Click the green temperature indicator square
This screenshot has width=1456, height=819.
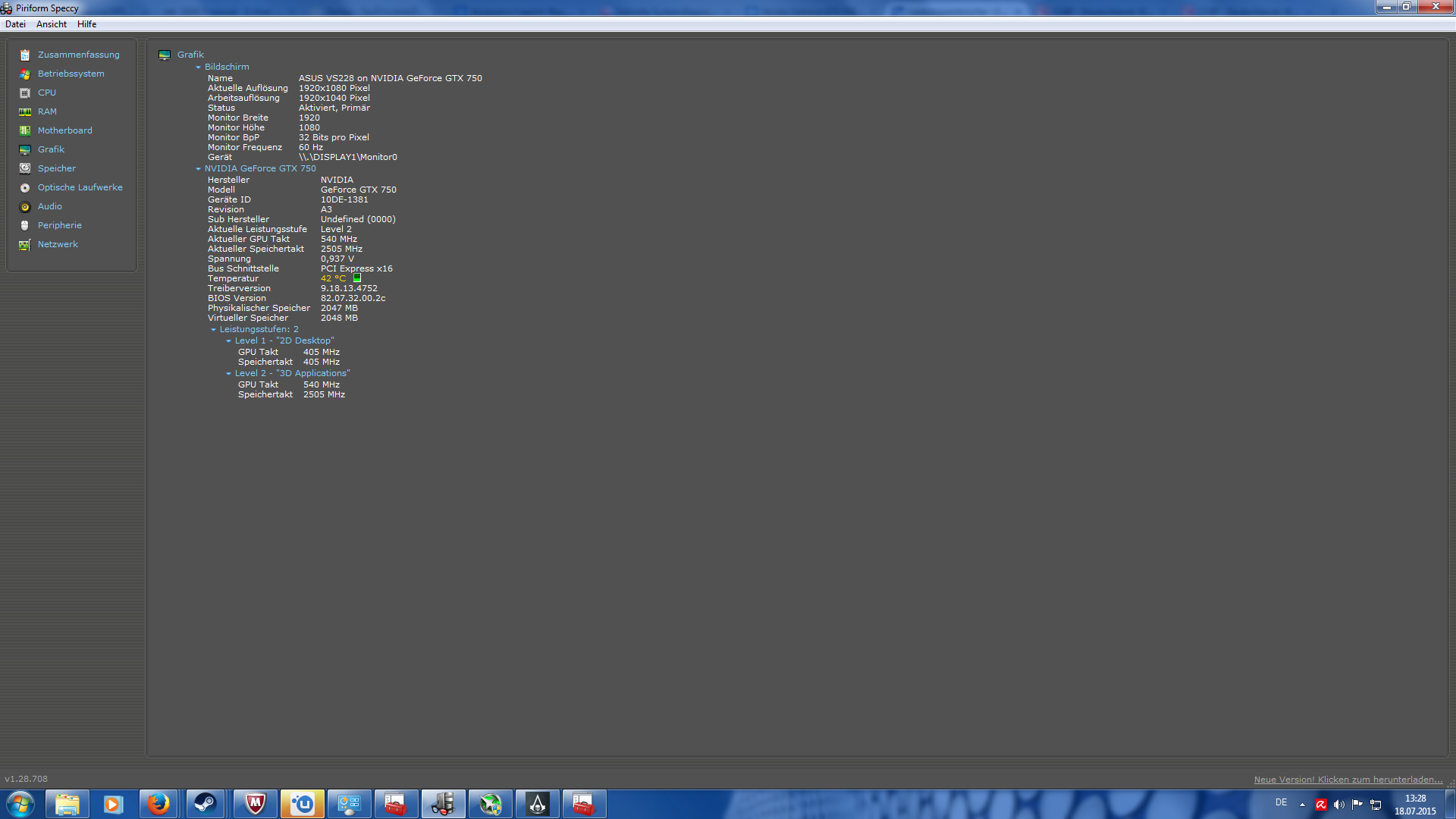[x=357, y=278]
